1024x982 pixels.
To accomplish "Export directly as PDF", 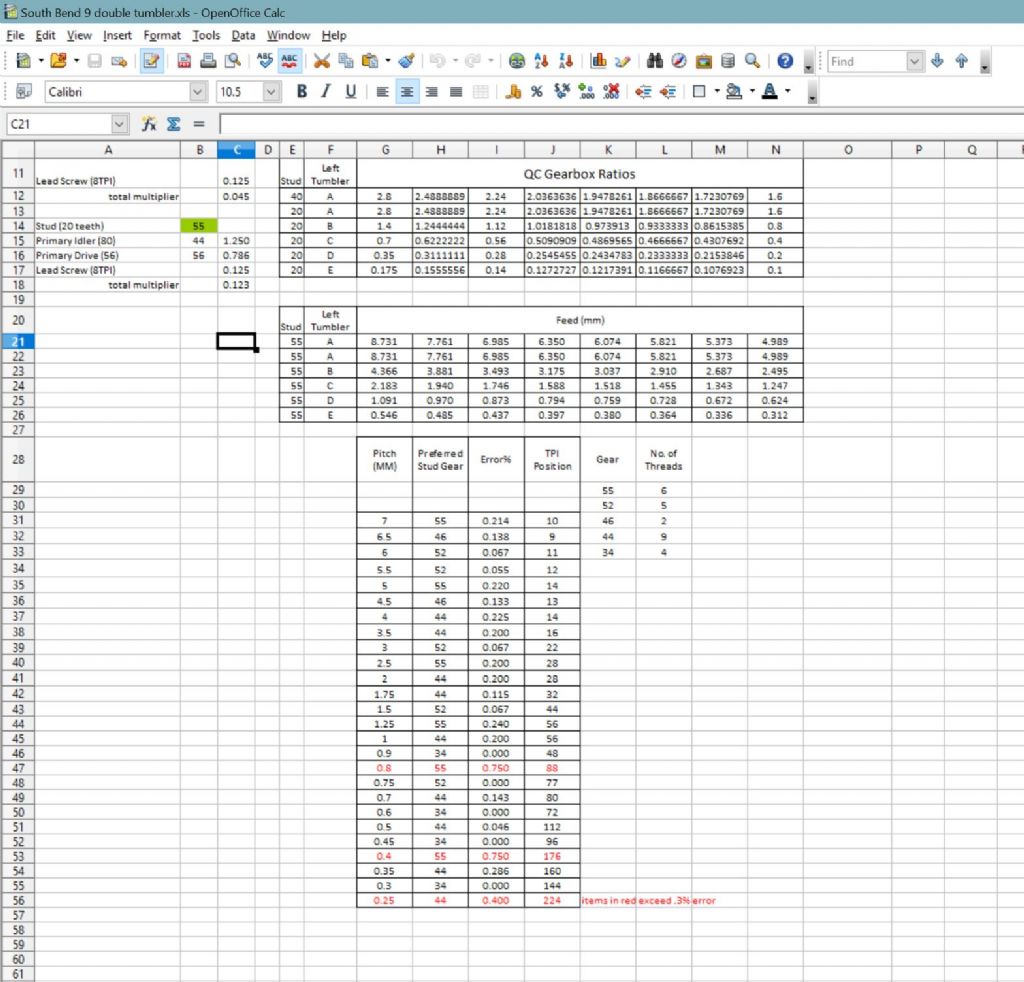I will (x=184, y=61).
